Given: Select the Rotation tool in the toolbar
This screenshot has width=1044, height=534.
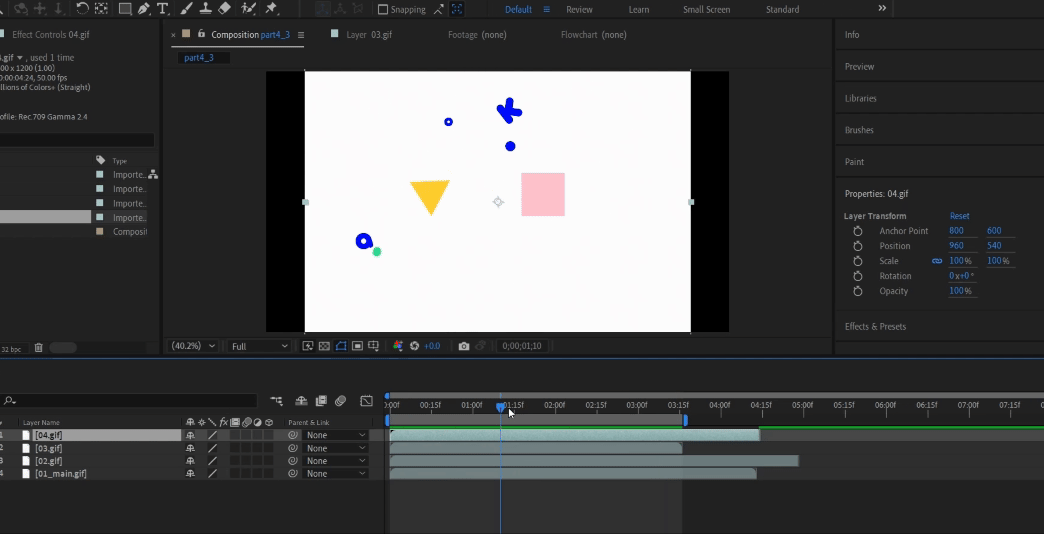Looking at the screenshot, I should (x=82, y=9).
